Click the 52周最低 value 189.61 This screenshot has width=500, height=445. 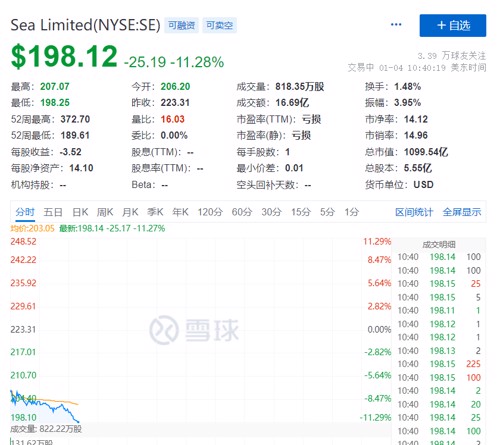[75, 135]
